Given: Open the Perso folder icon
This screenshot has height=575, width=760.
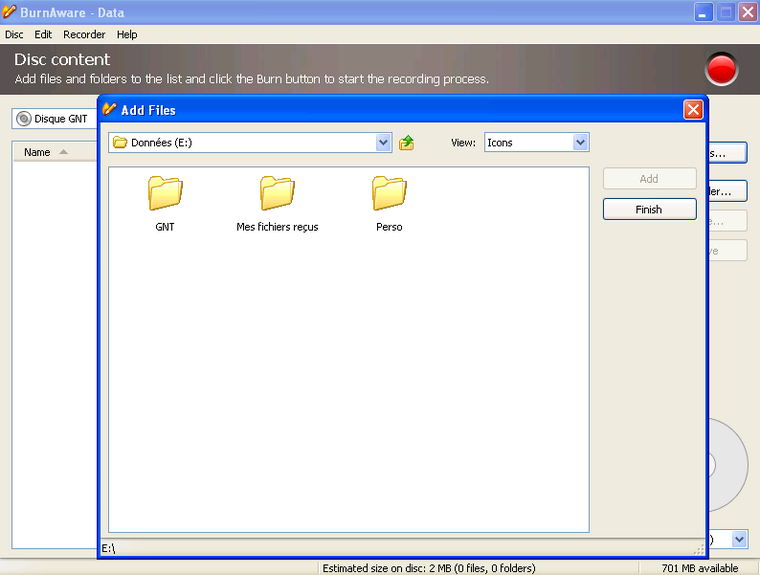Looking at the screenshot, I should [x=389, y=193].
